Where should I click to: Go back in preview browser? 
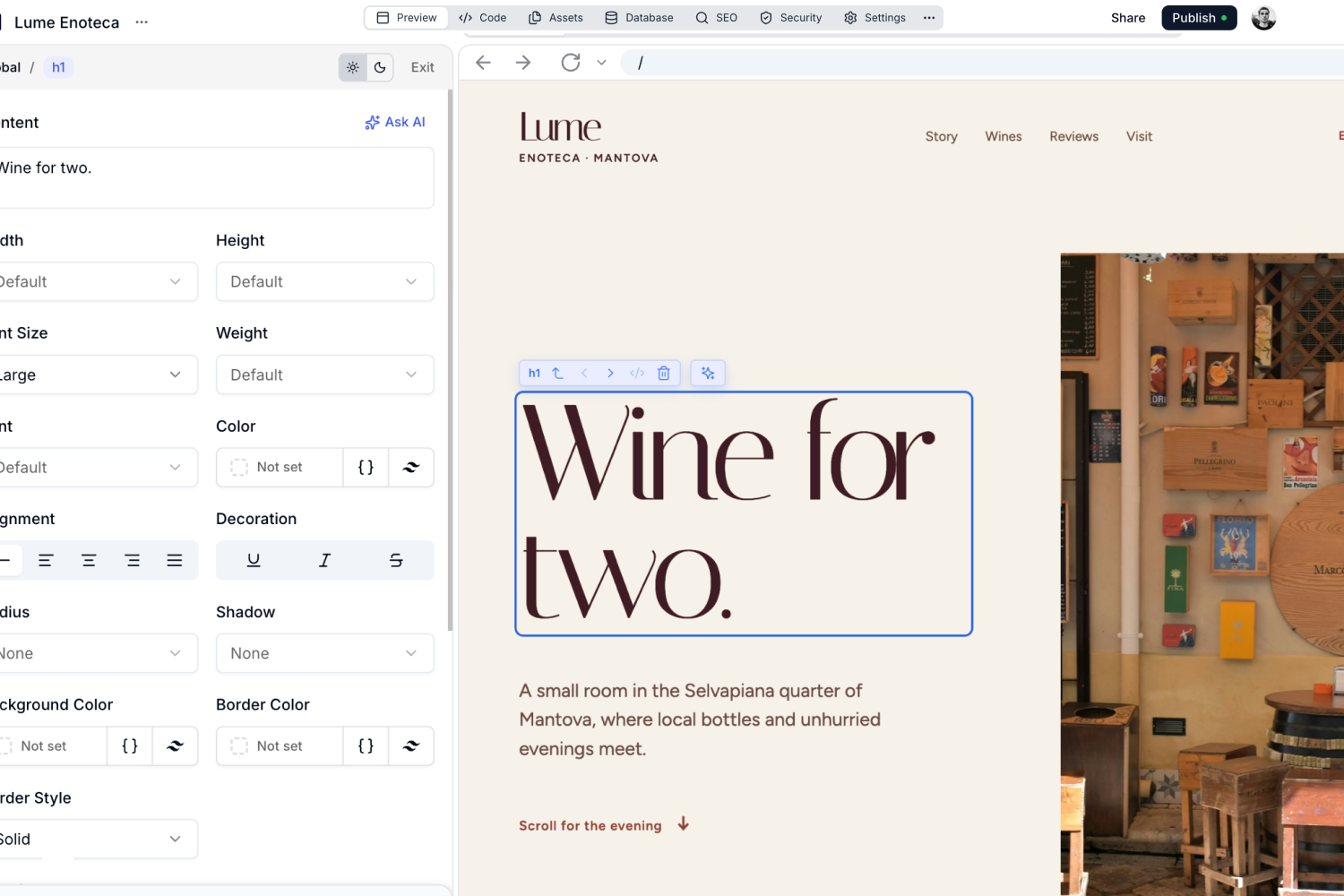click(x=484, y=63)
